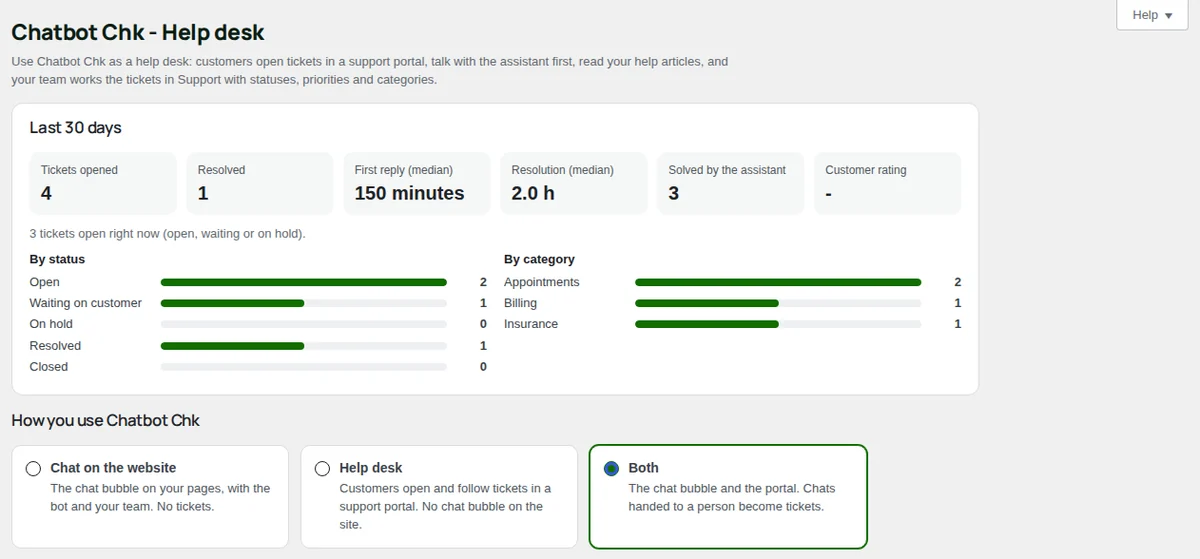Click the Resolved status progress bar
The width and height of the screenshot is (1200, 559).
[x=304, y=346]
